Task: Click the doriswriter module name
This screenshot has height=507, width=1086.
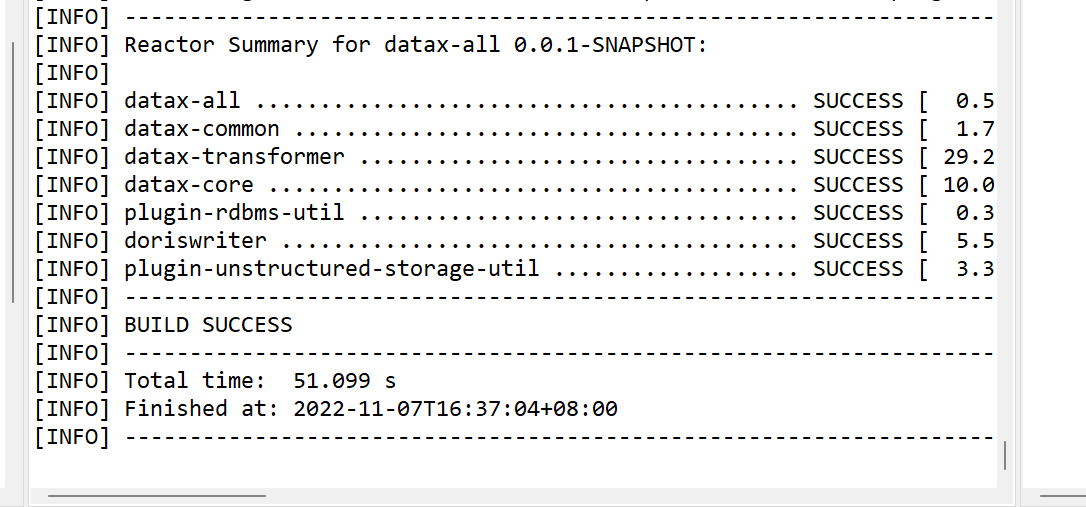Action: [x=195, y=241]
